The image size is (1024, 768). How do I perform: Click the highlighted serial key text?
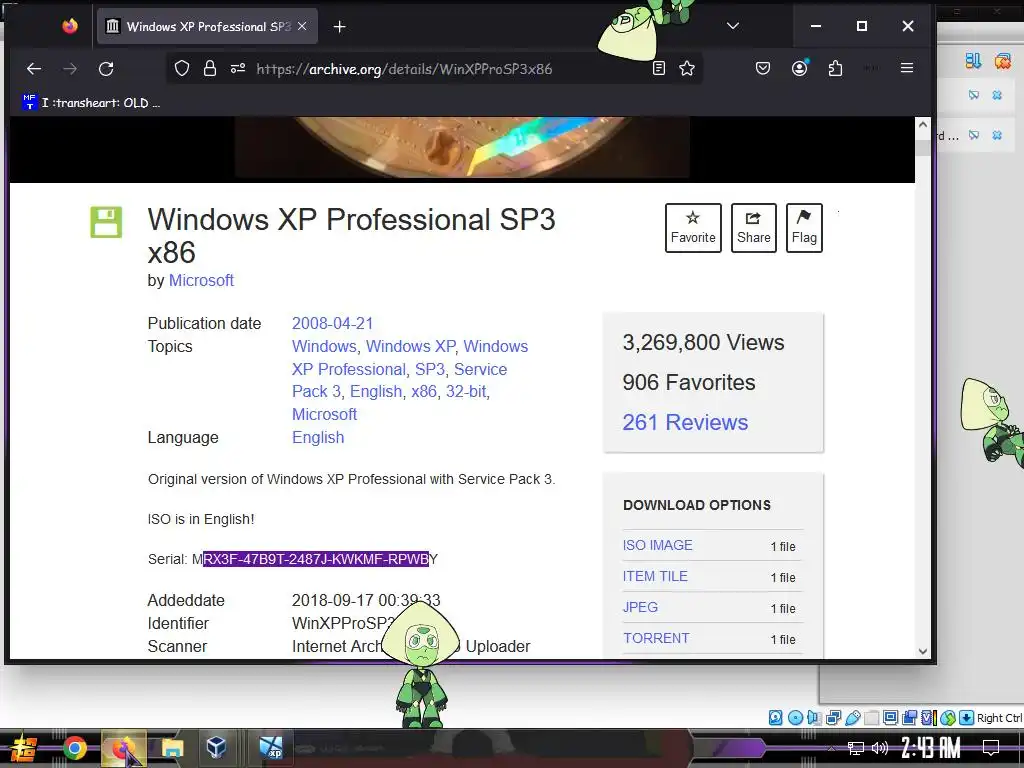[316, 559]
